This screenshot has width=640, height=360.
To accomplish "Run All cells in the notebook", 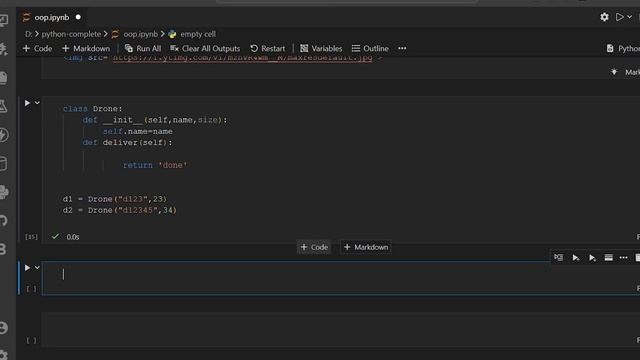I will coord(143,48).
